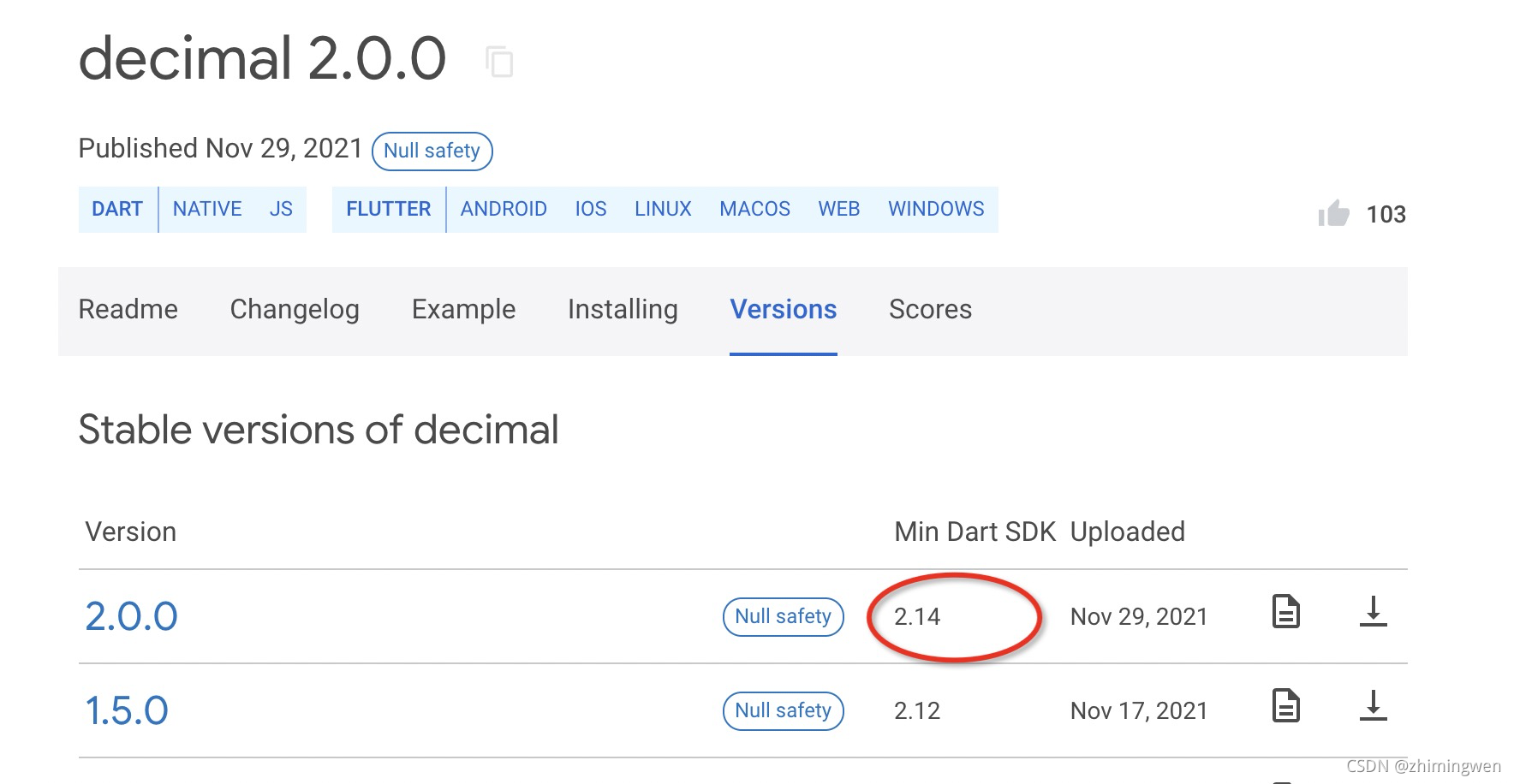Select the Versions tab
The image size is (1514, 784).
pyautogui.click(x=784, y=309)
